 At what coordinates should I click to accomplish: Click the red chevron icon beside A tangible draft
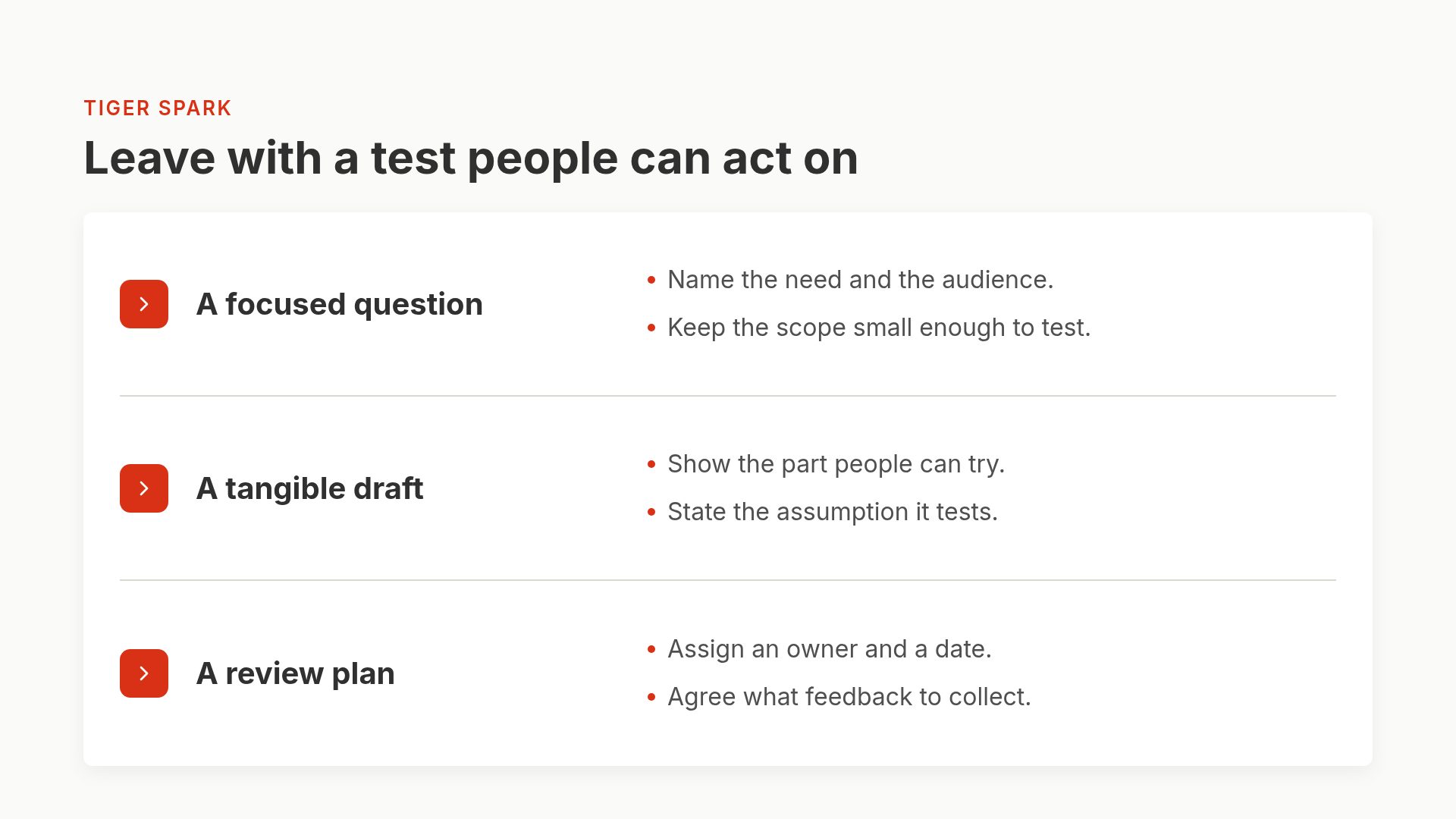click(x=144, y=488)
